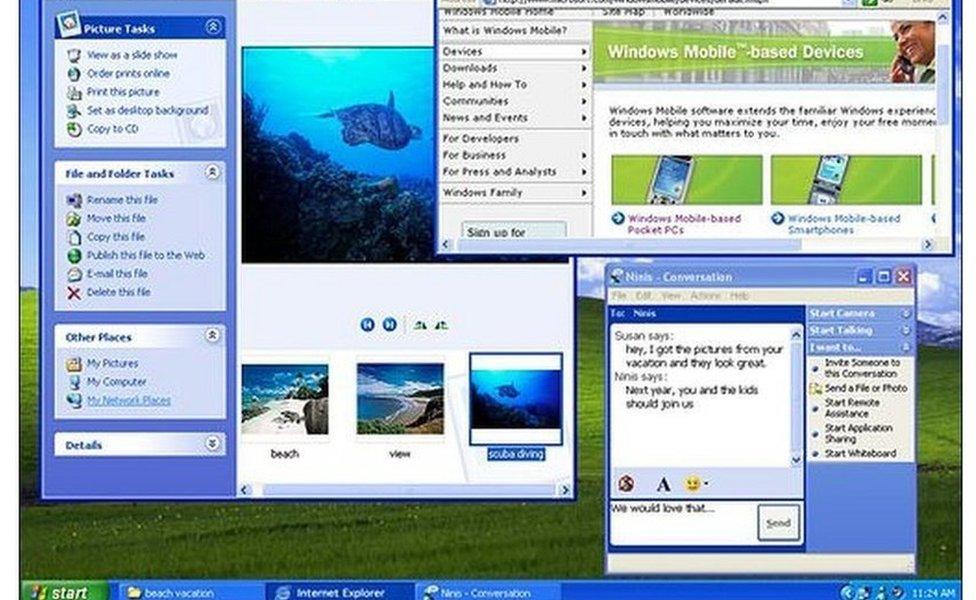Click the Rename this file icon
The height and width of the screenshot is (600, 976).
click(x=74, y=200)
